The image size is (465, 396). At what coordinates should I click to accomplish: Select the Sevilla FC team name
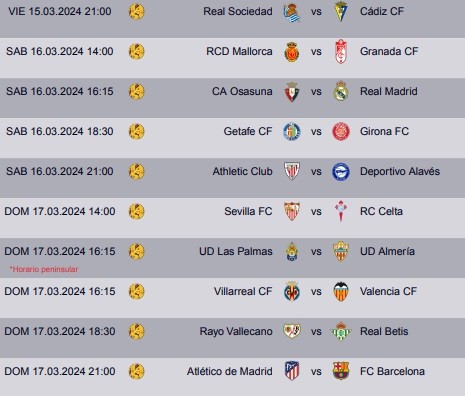coord(248,211)
